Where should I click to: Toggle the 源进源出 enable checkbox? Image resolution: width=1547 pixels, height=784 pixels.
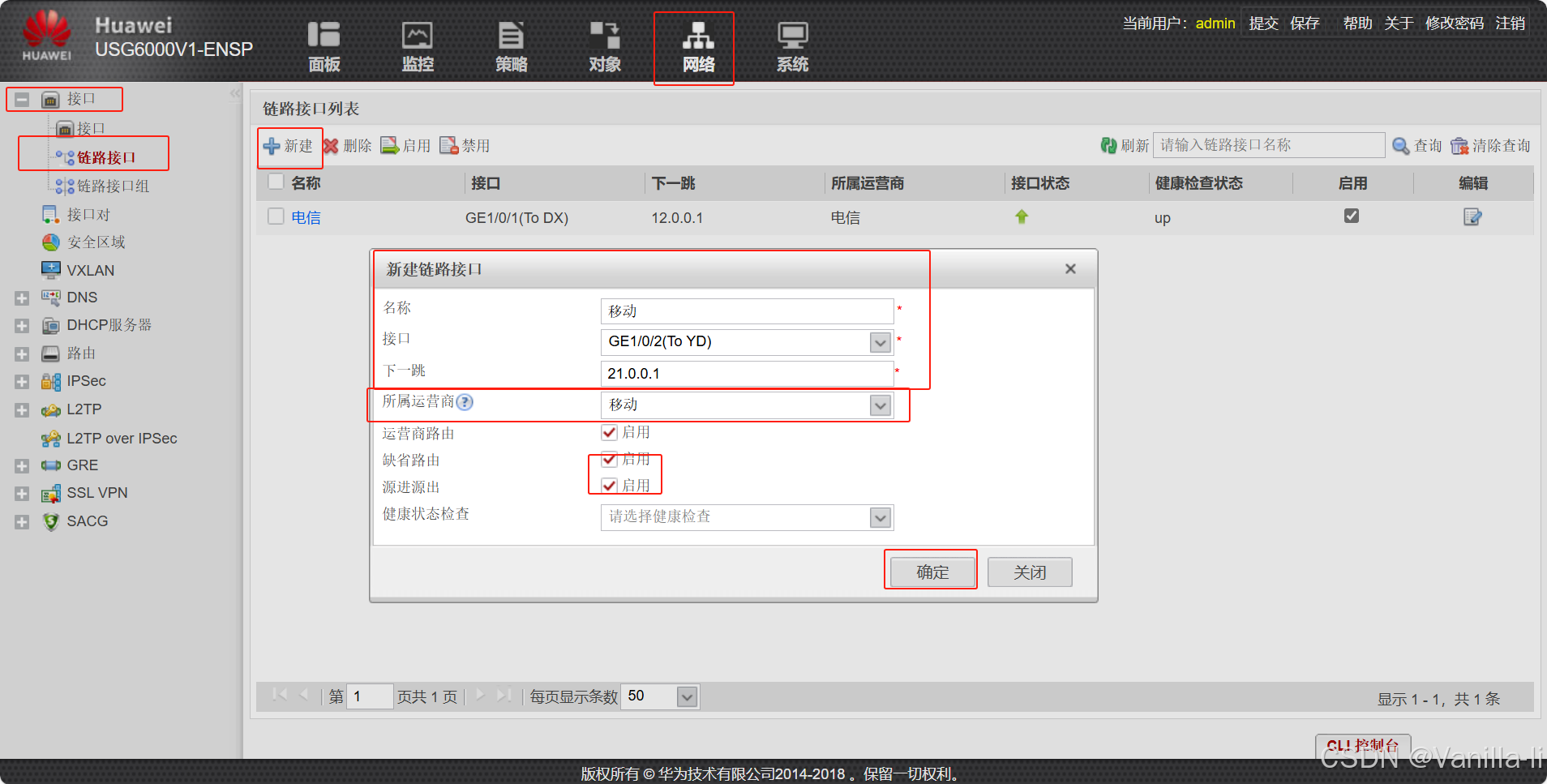click(609, 486)
